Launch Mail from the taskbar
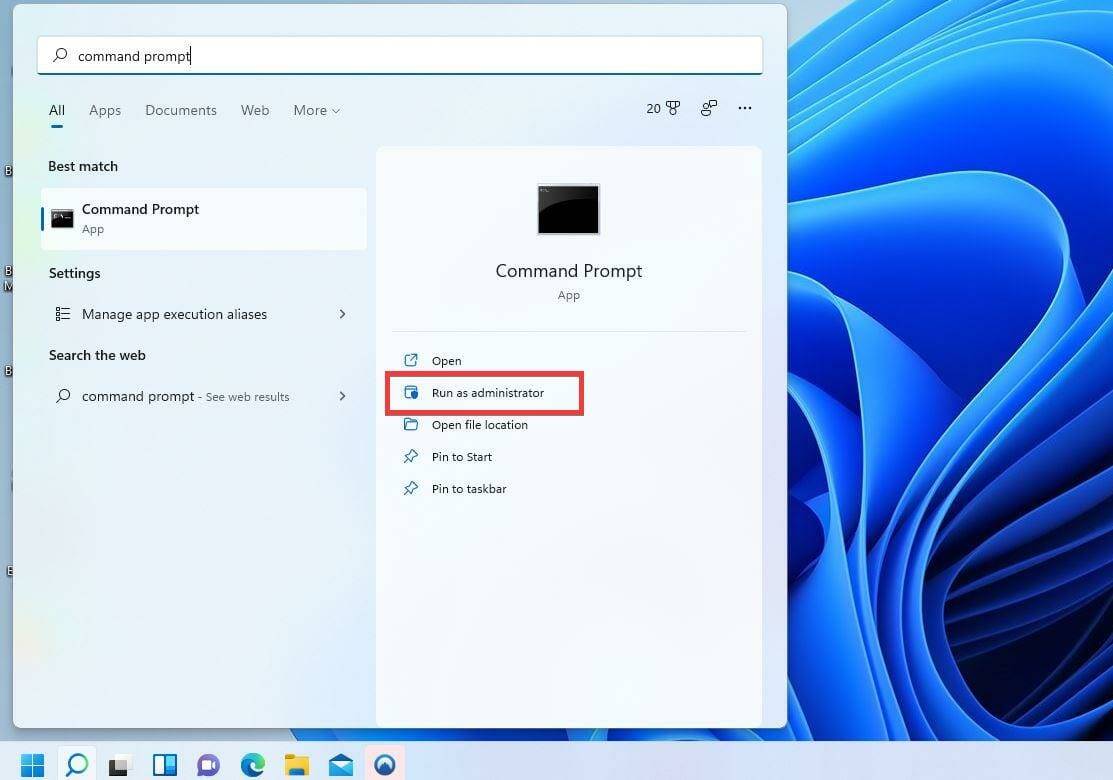 point(340,763)
